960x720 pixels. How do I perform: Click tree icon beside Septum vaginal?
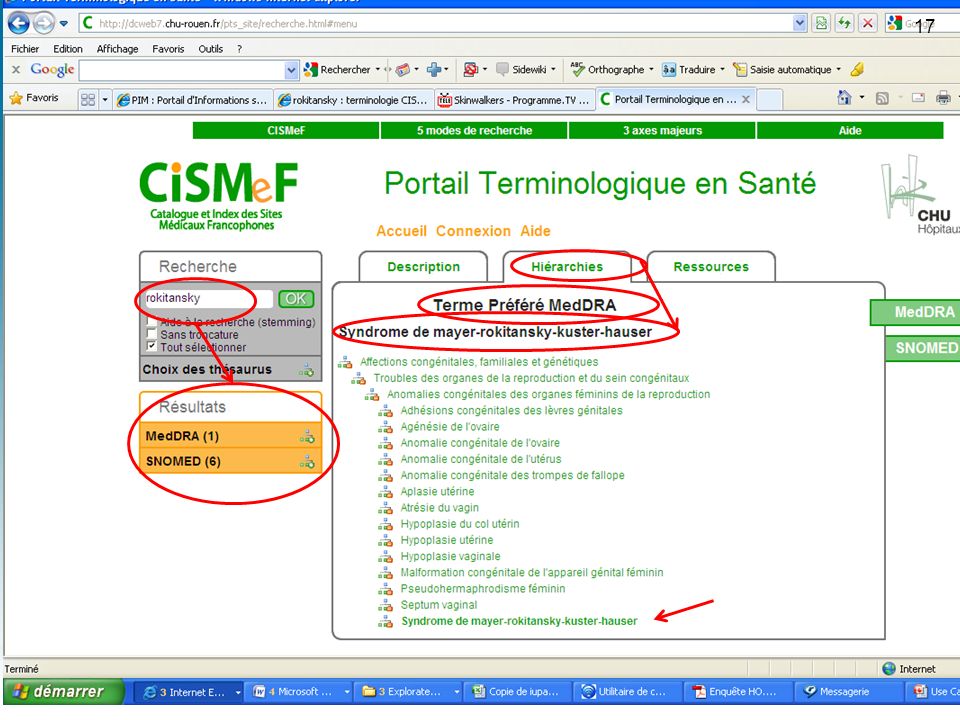click(385, 606)
